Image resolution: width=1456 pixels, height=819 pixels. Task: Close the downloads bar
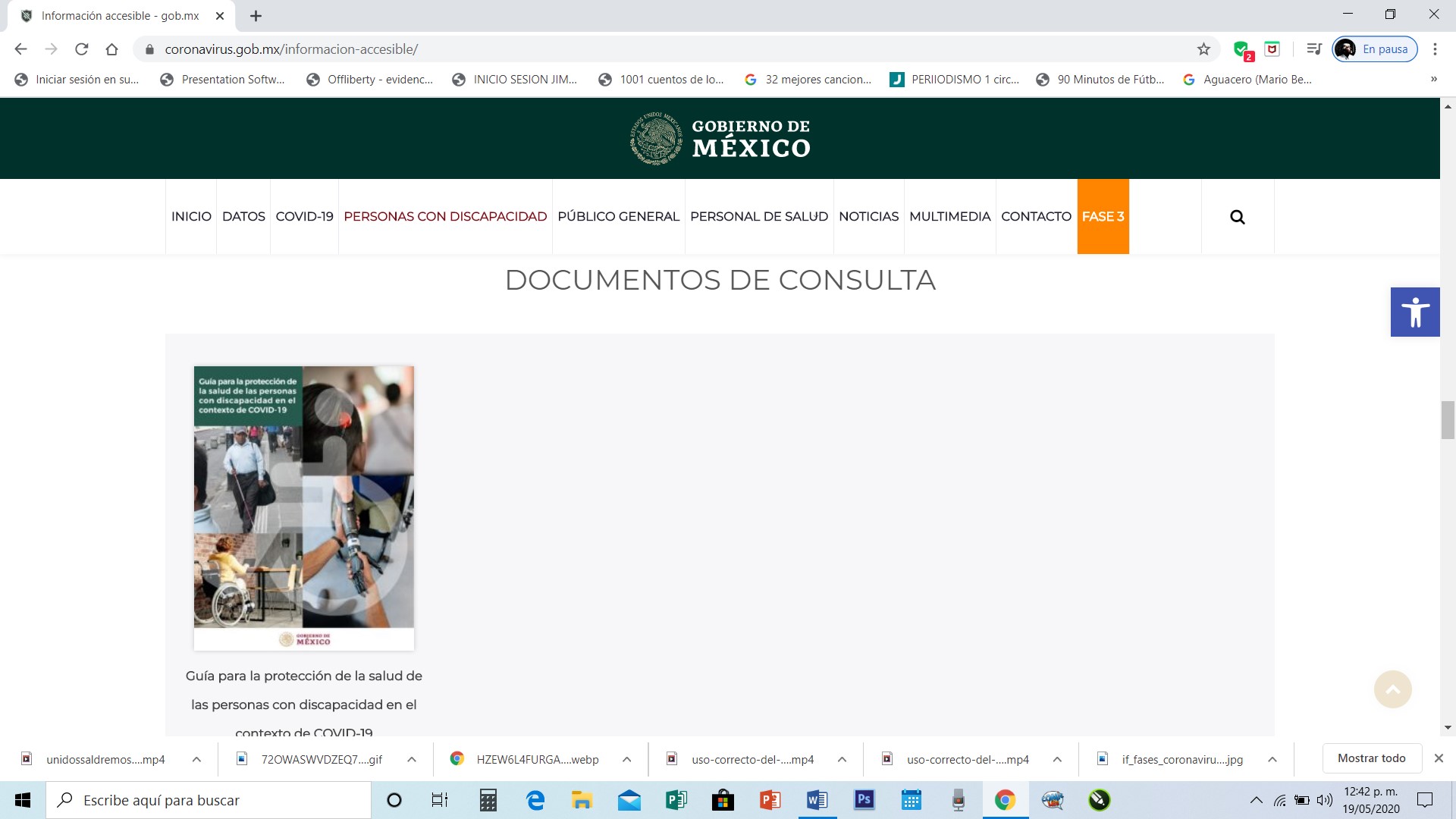pos(1439,758)
